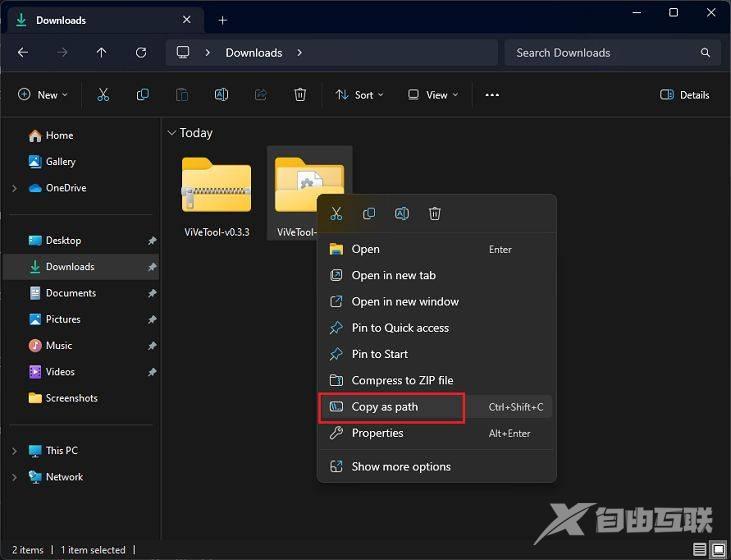The height and width of the screenshot is (560, 731).
Task: Unpin Desktop via its pin icon
Action: (x=152, y=241)
